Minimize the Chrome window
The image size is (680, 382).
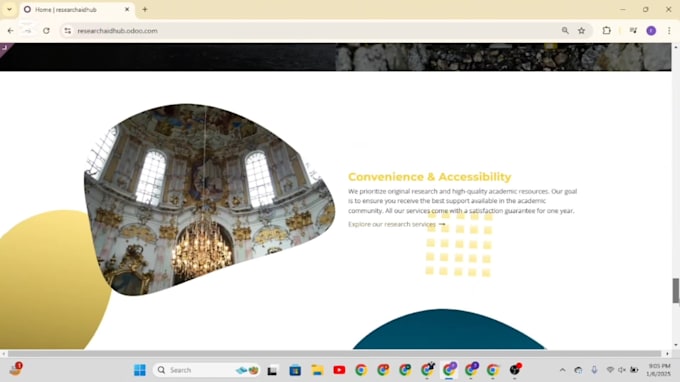coord(623,9)
